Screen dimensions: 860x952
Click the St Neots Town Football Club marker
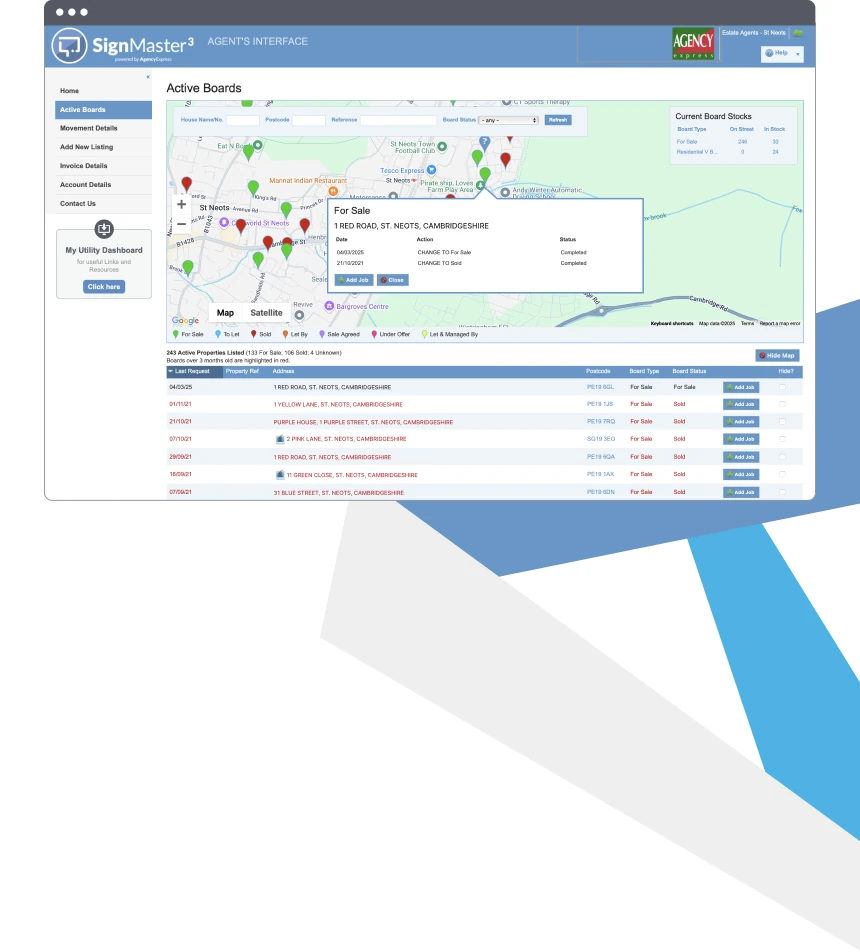tap(442, 146)
